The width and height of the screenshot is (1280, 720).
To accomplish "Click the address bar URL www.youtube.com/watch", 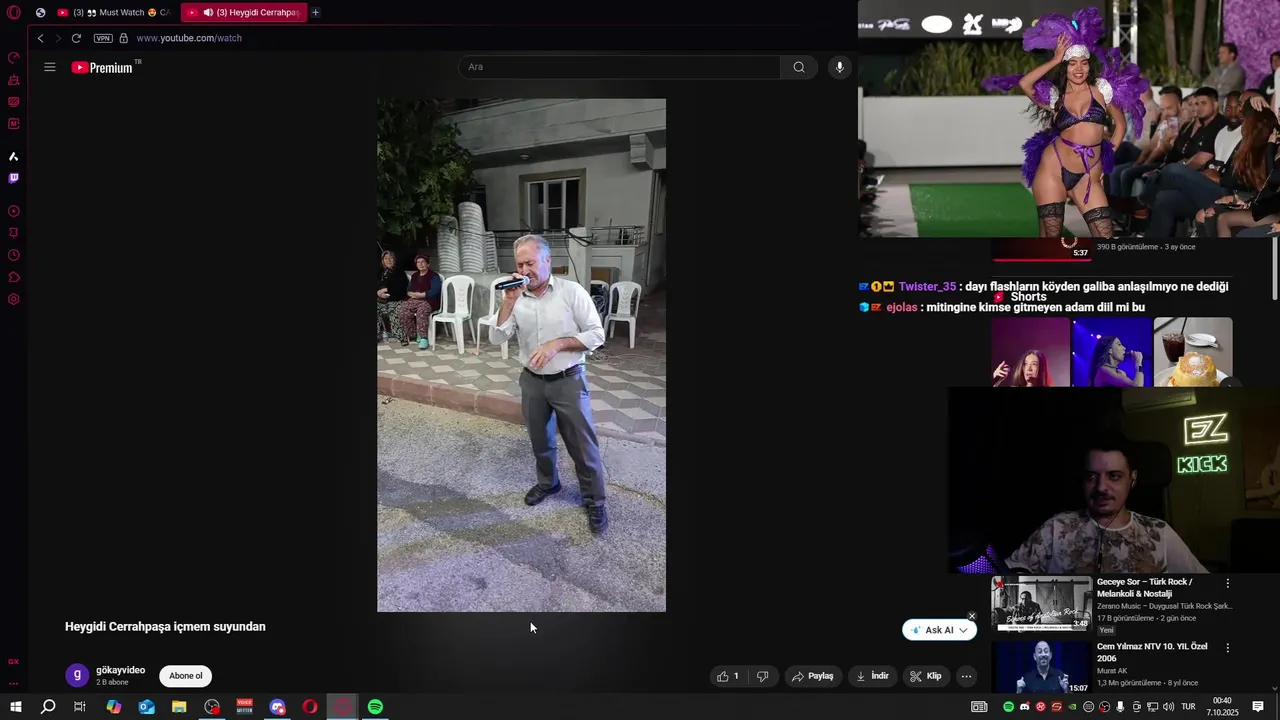I will 189,38.
